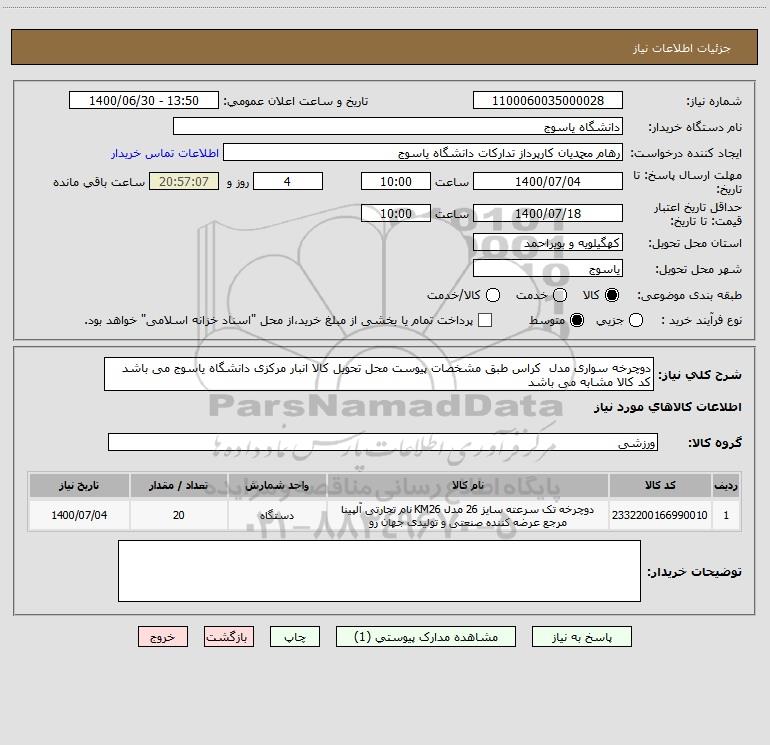770x745 pixels.
Task: Click the response deadline hour 10:00 field
Action: 396,181
